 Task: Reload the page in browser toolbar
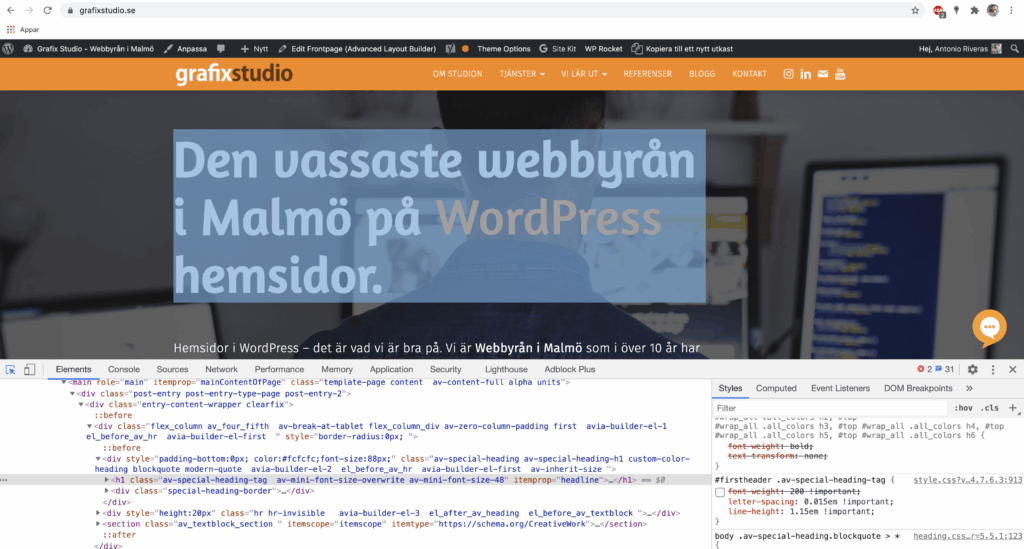48,10
